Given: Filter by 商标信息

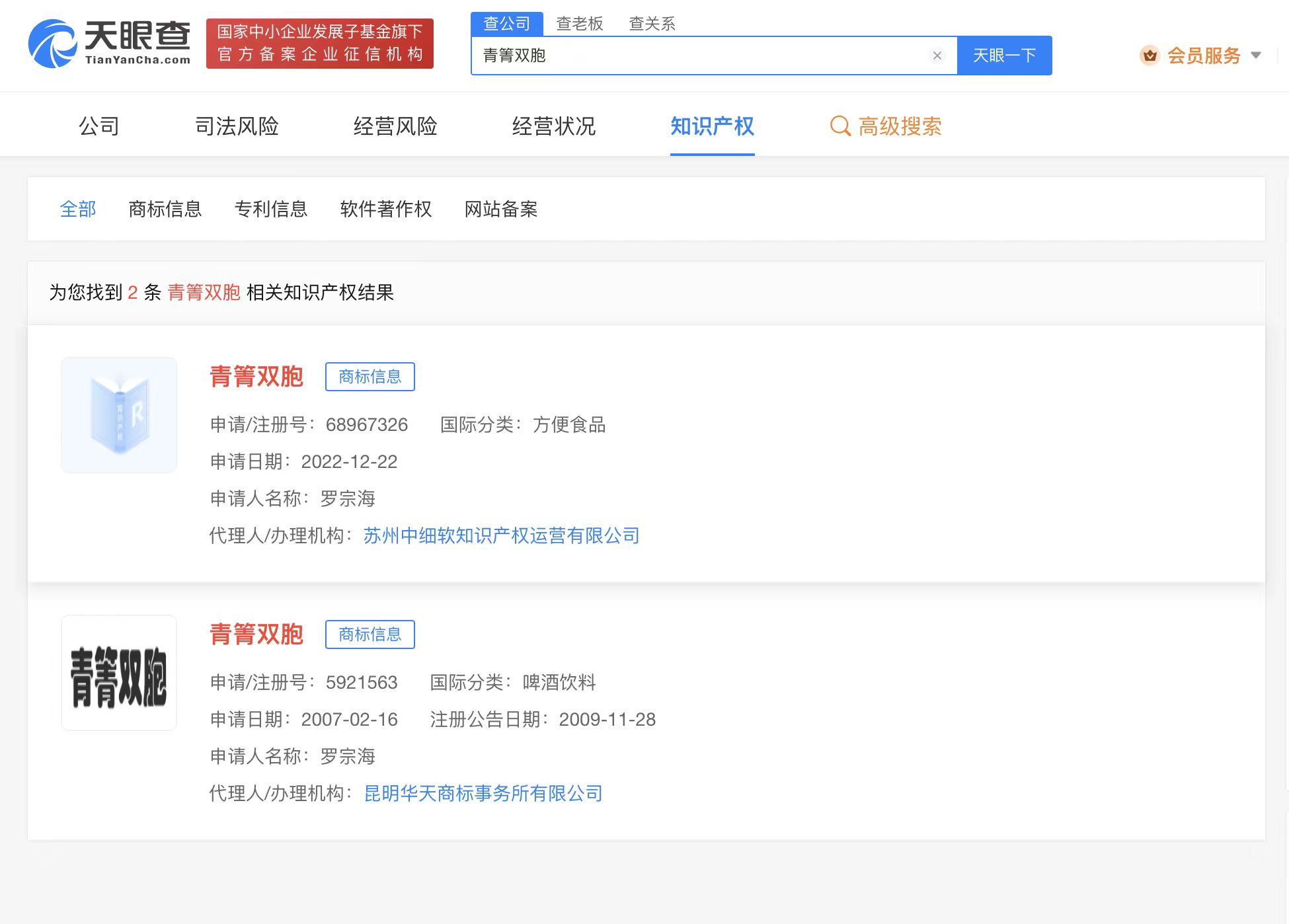Looking at the screenshot, I should [165, 209].
